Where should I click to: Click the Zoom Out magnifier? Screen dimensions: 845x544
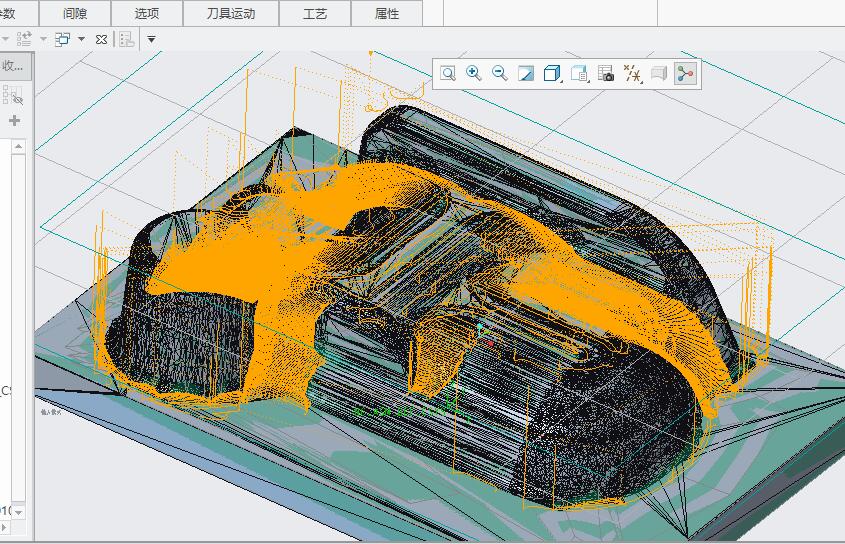click(x=500, y=73)
